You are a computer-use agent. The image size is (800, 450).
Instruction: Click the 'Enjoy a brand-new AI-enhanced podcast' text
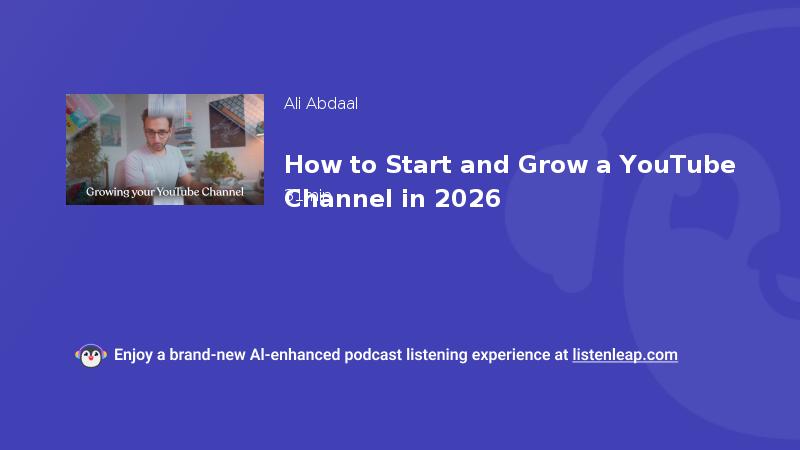point(258,355)
